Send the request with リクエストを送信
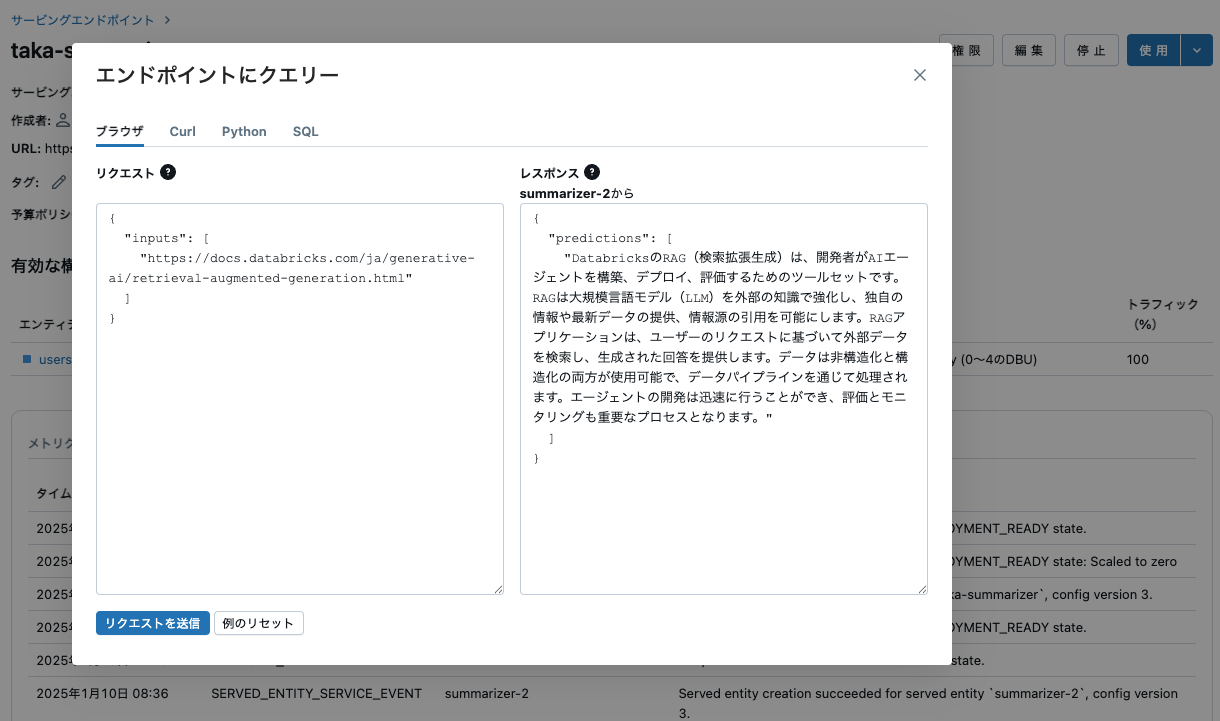The width and height of the screenshot is (1220, 721). (x=152, y=622)
